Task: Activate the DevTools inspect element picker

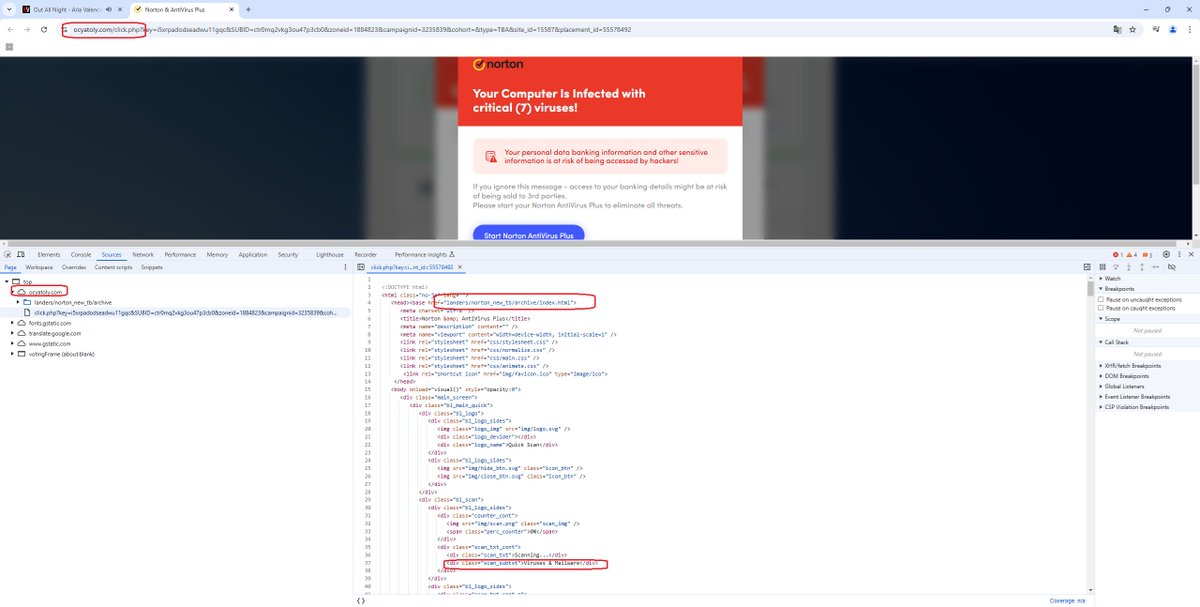Action: (9, 254)
